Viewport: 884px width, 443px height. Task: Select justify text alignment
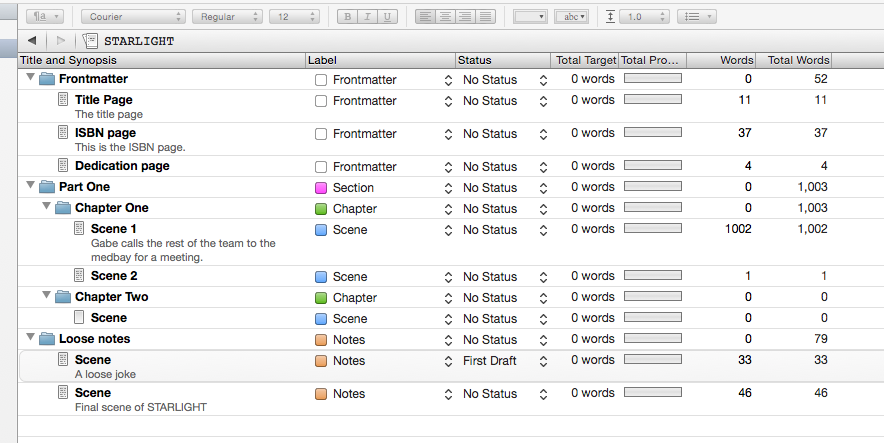tap(486, 17)
